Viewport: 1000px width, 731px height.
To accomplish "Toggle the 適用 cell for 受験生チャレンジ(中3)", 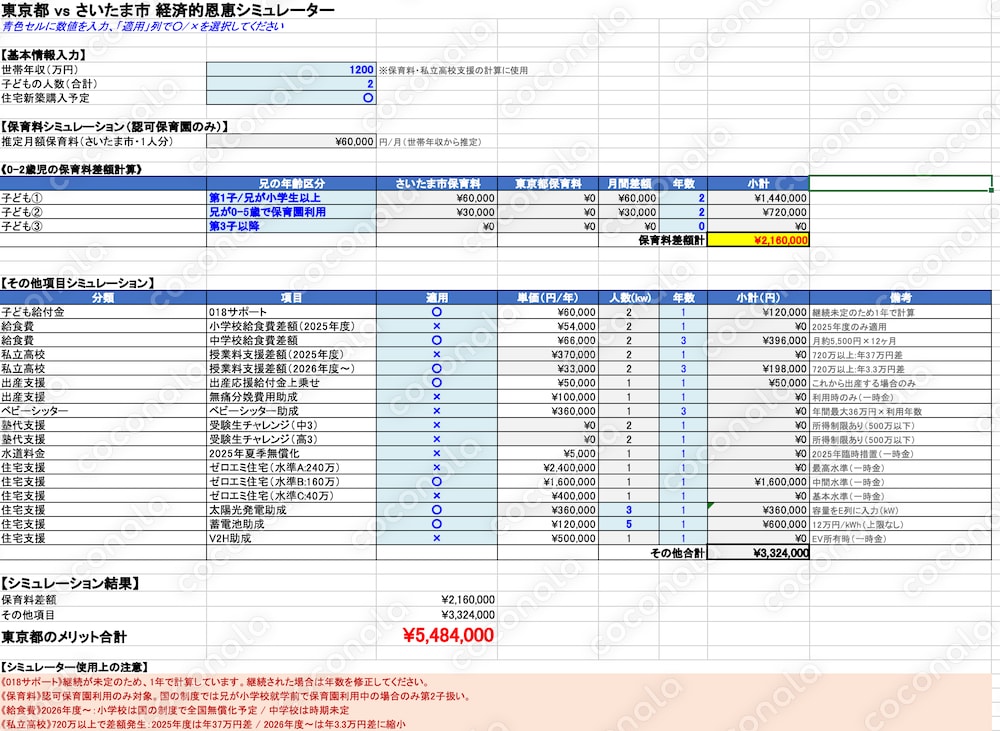I will (437, 425).
